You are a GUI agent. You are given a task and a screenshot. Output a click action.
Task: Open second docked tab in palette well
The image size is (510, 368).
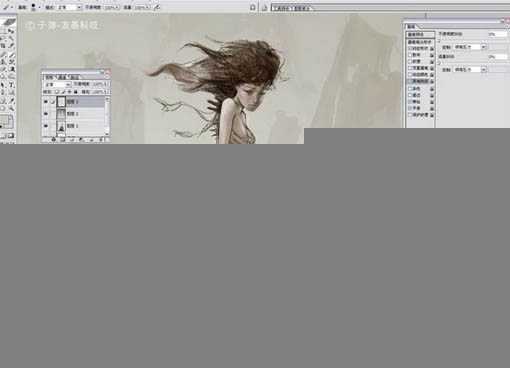pos(302,8)
